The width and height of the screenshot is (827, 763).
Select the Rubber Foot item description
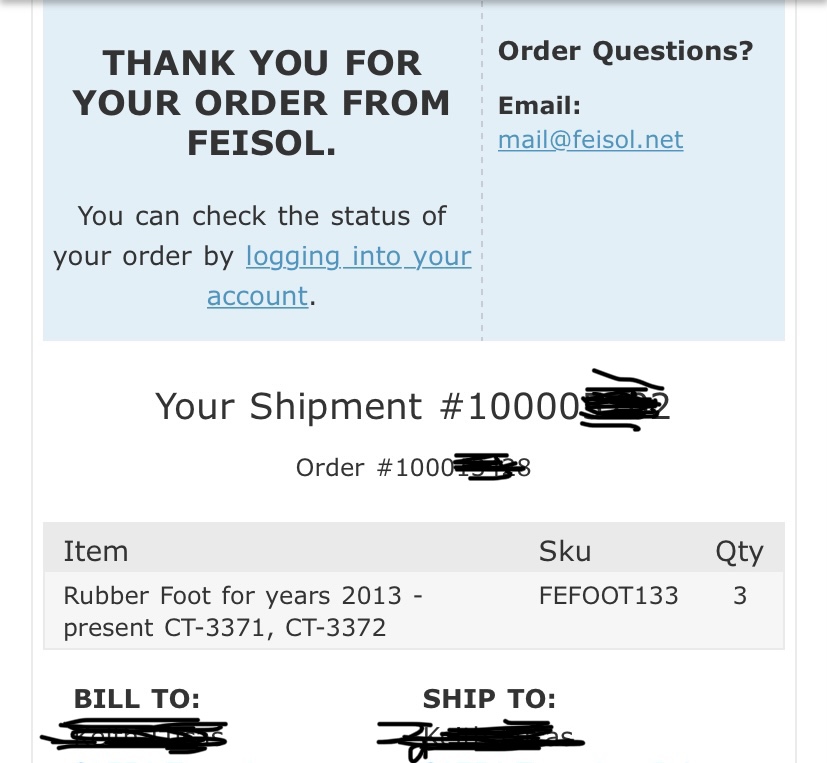[243, 612]
